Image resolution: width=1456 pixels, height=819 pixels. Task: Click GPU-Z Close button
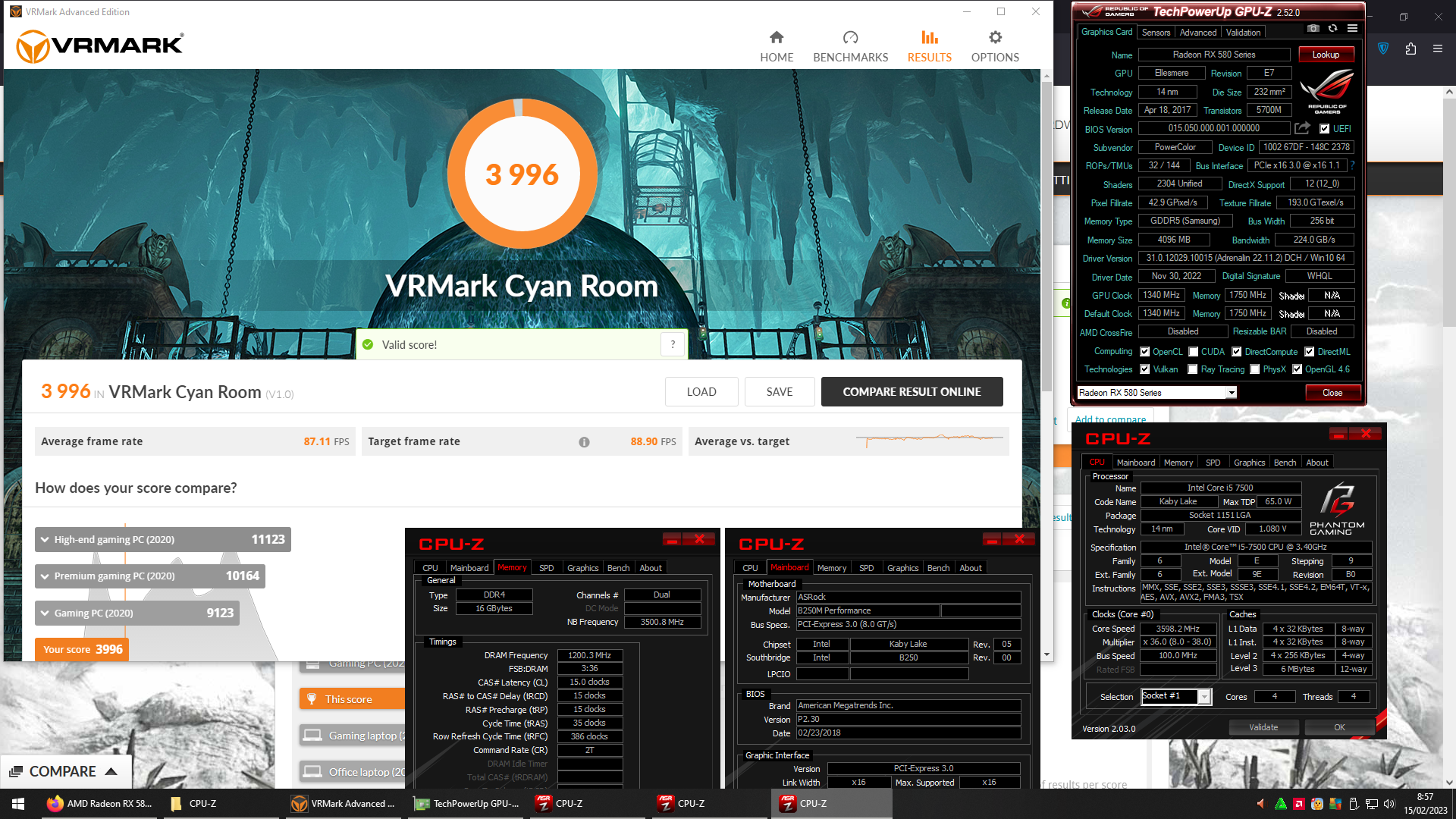click(1332, 393)
